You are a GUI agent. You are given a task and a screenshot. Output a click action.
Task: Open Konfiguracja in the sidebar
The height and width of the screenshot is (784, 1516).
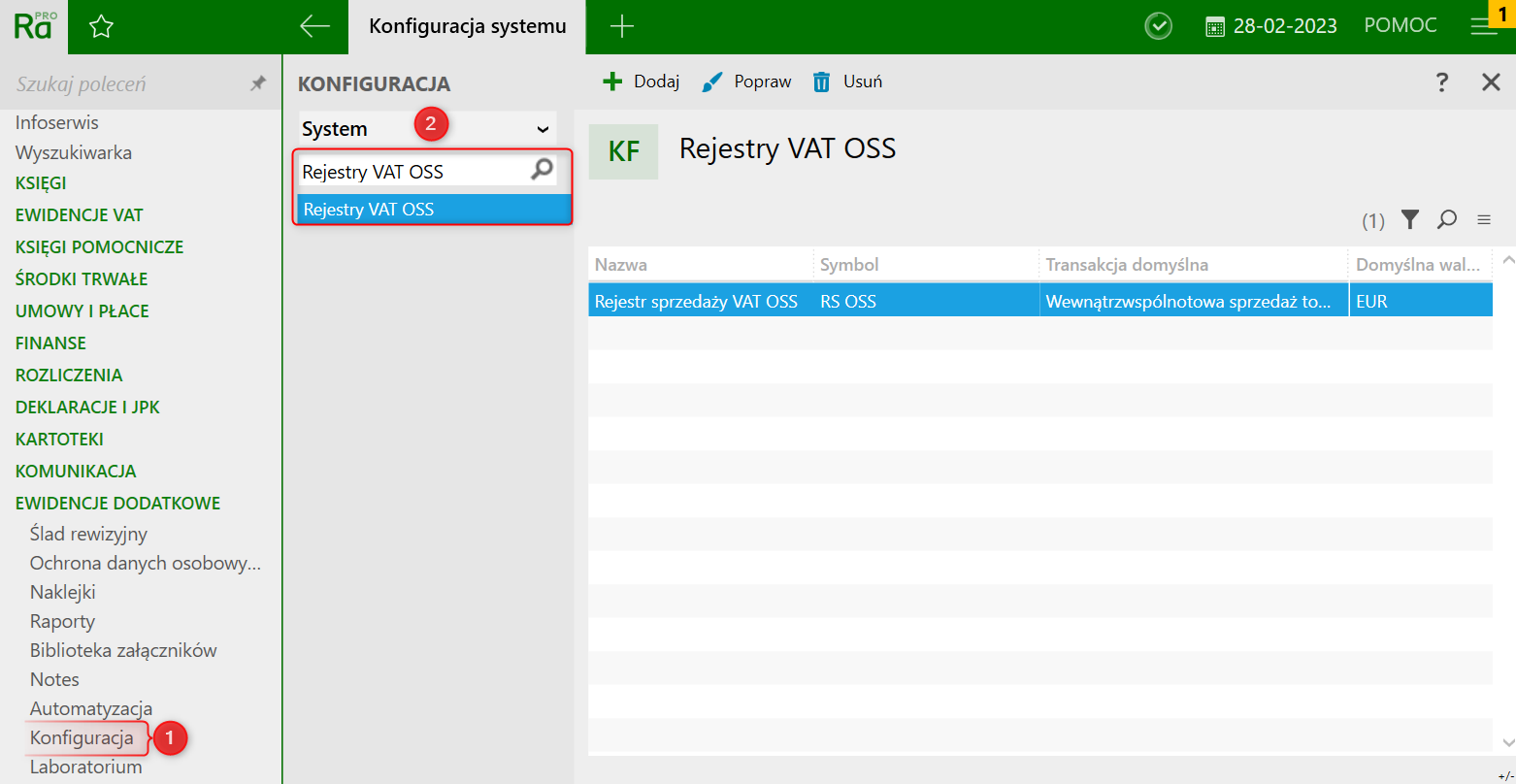[x=82, y=737]
